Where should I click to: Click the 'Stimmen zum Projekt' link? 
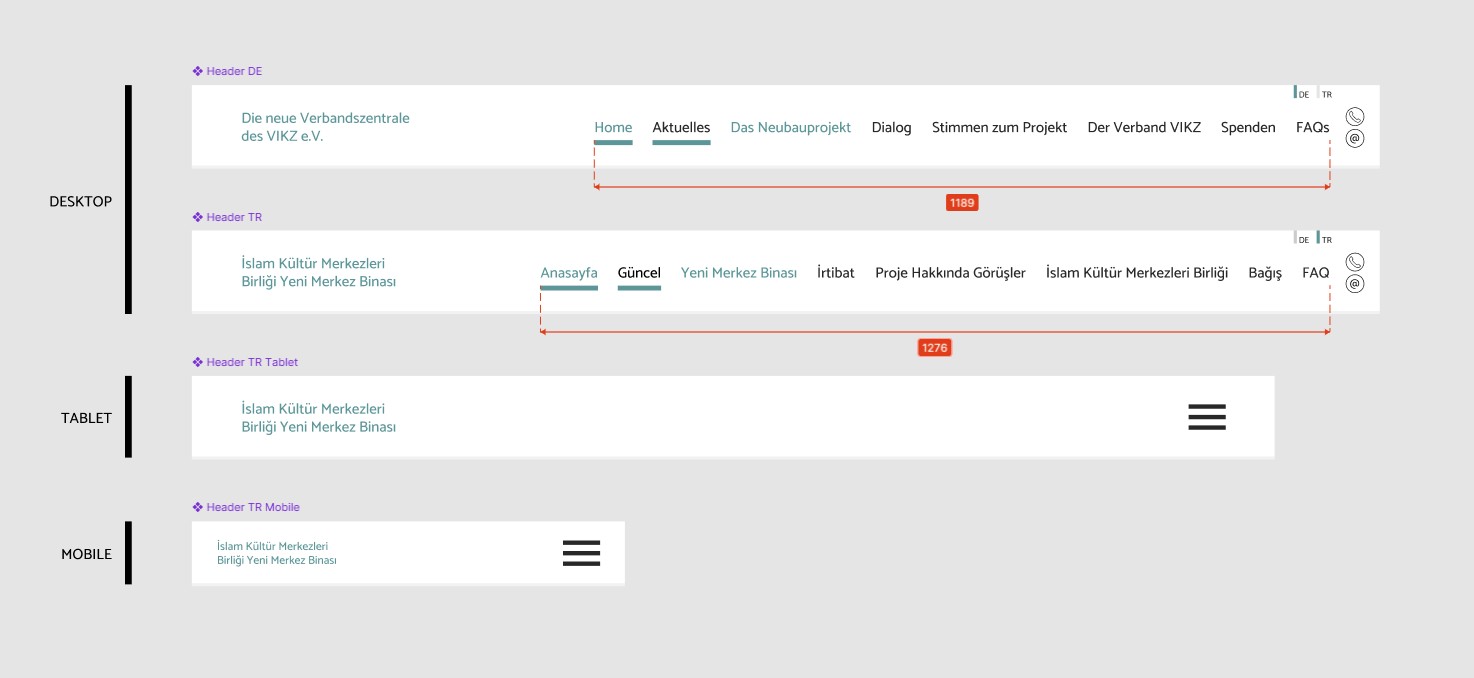pyautogui.click(x=999, y=128)
